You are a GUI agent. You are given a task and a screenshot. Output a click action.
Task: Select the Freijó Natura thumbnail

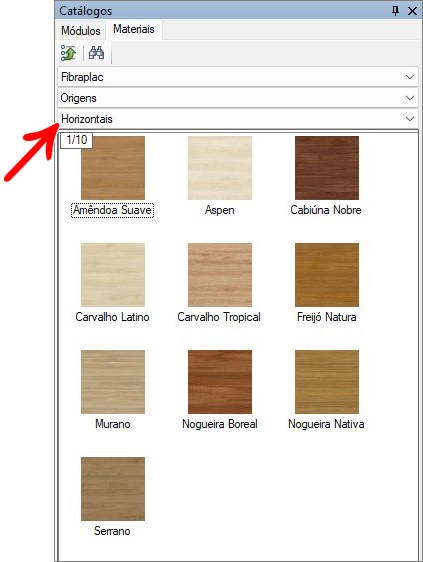pos(327,275)
